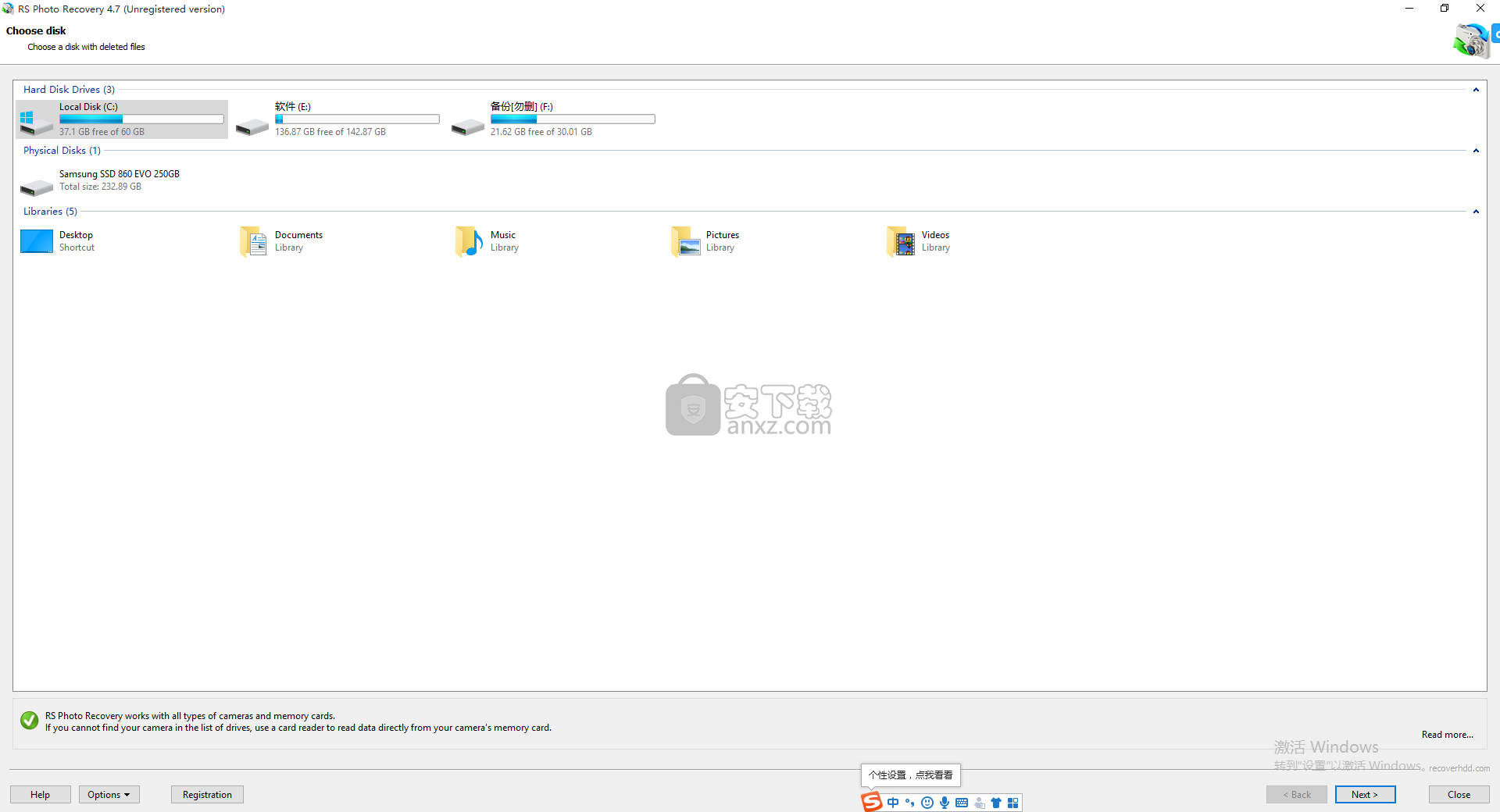
Task: Select the Local Disk (C:) drive icon
Action: coord(36,121)
